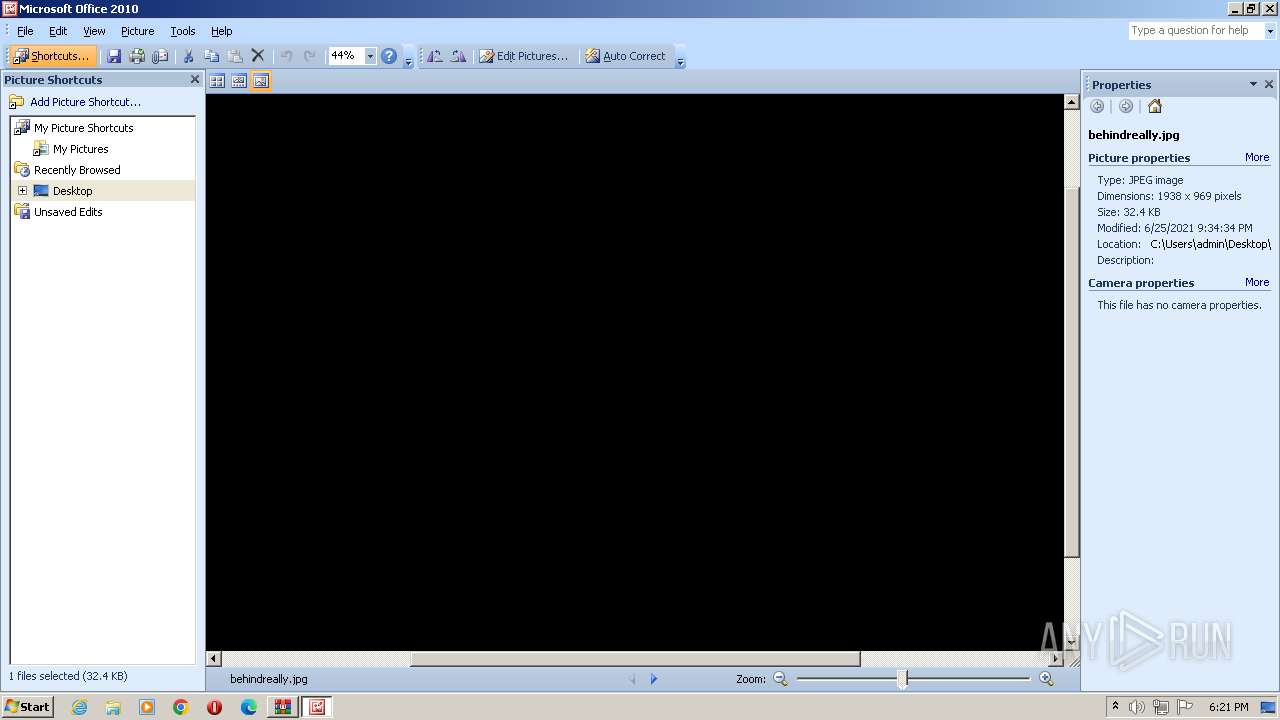This screenshot has width=1280, height=720.
Task: Switch to Single Picture view
Action: pos(261,81)
